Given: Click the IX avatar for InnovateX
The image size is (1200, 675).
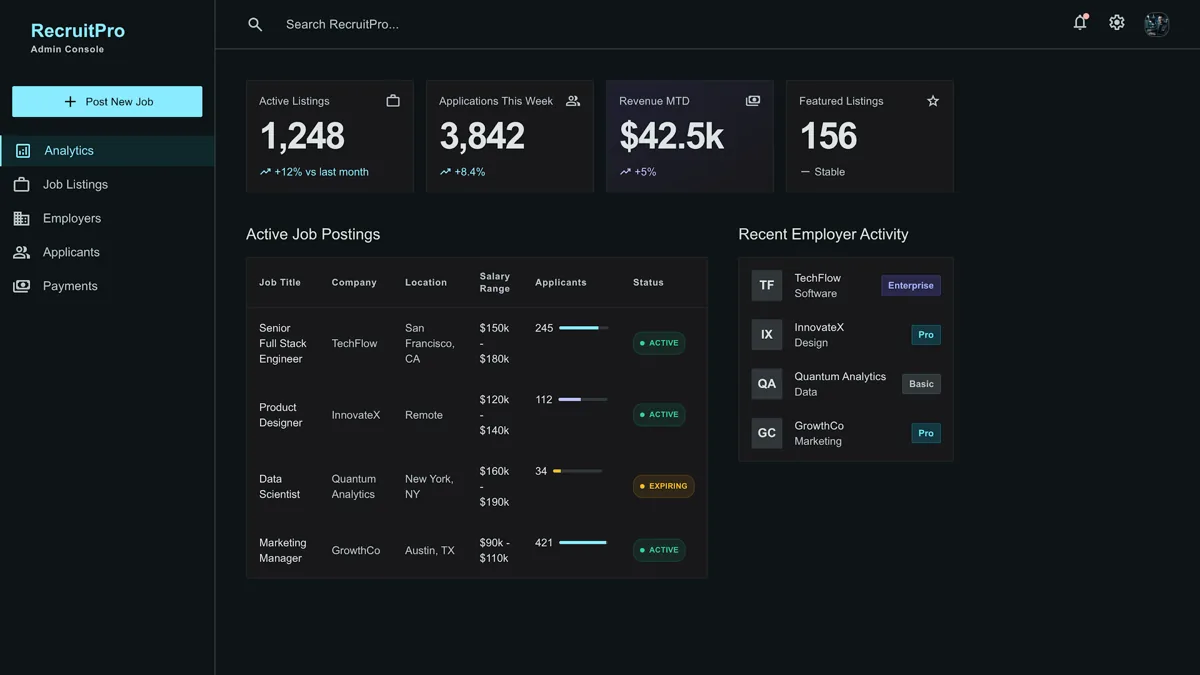Looking at the screenshot, I should point(767,335).
